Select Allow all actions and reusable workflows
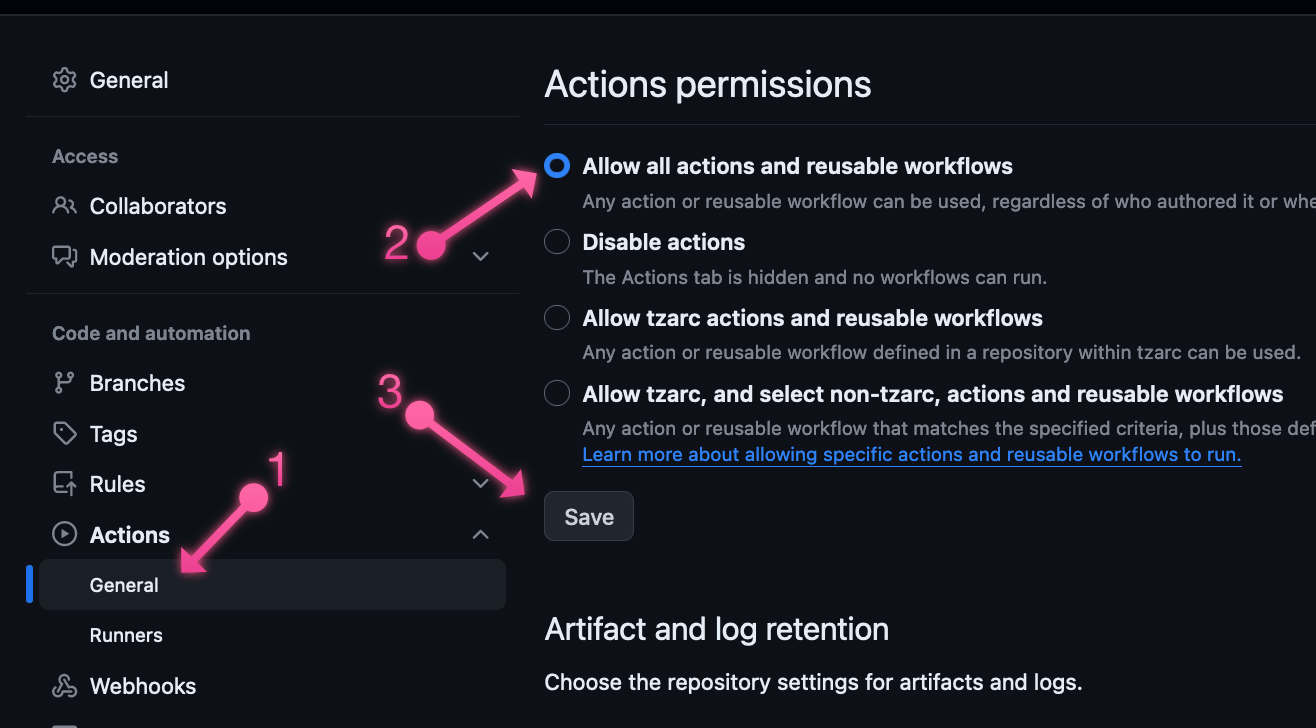The width and height of the screenshot is (1316, 728). 556,166
